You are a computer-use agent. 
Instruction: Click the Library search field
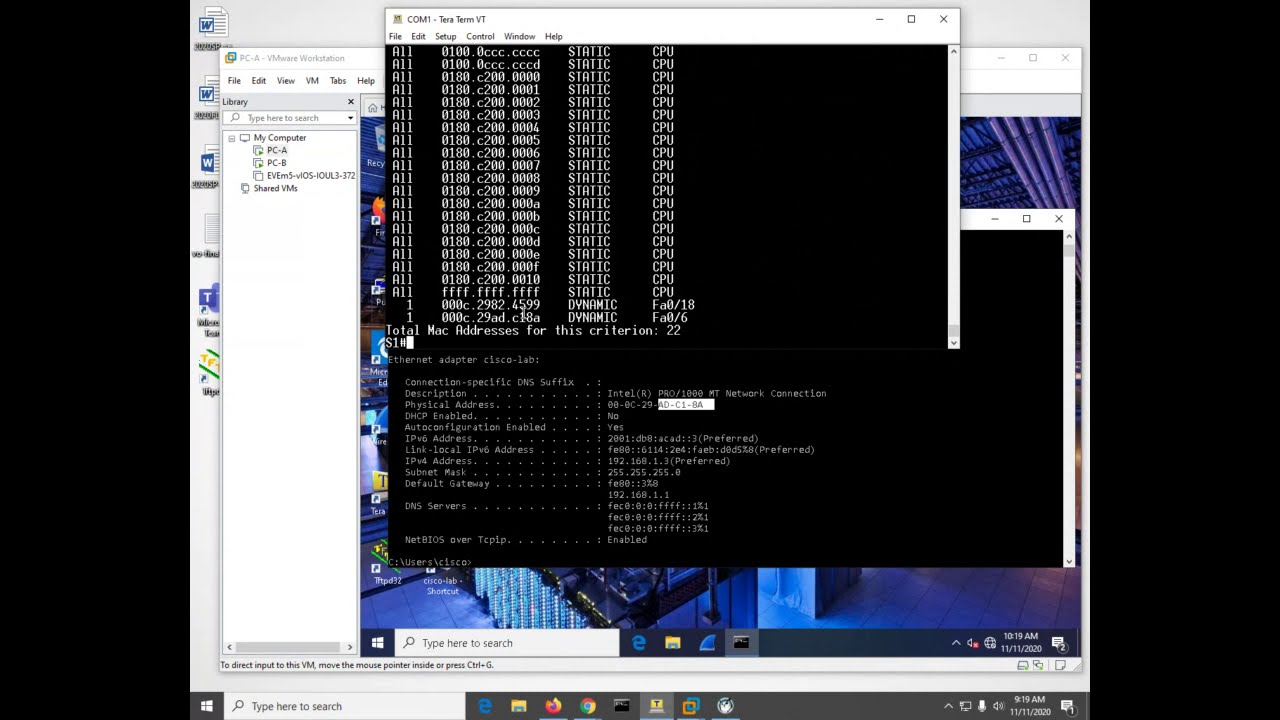[x=289, y=118]
